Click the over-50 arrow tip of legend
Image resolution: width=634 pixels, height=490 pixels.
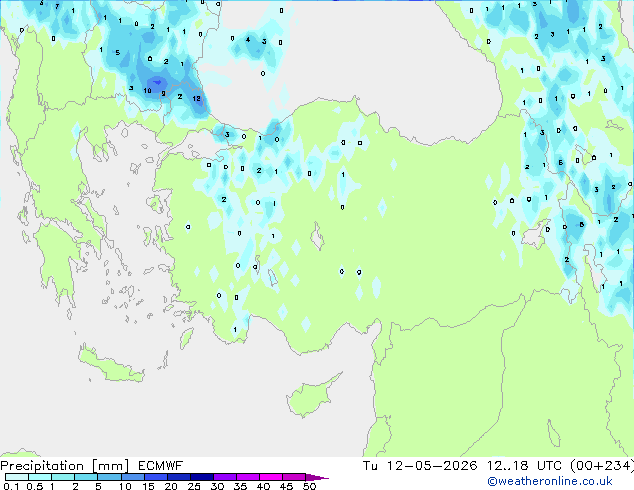[x=317, y=477]
